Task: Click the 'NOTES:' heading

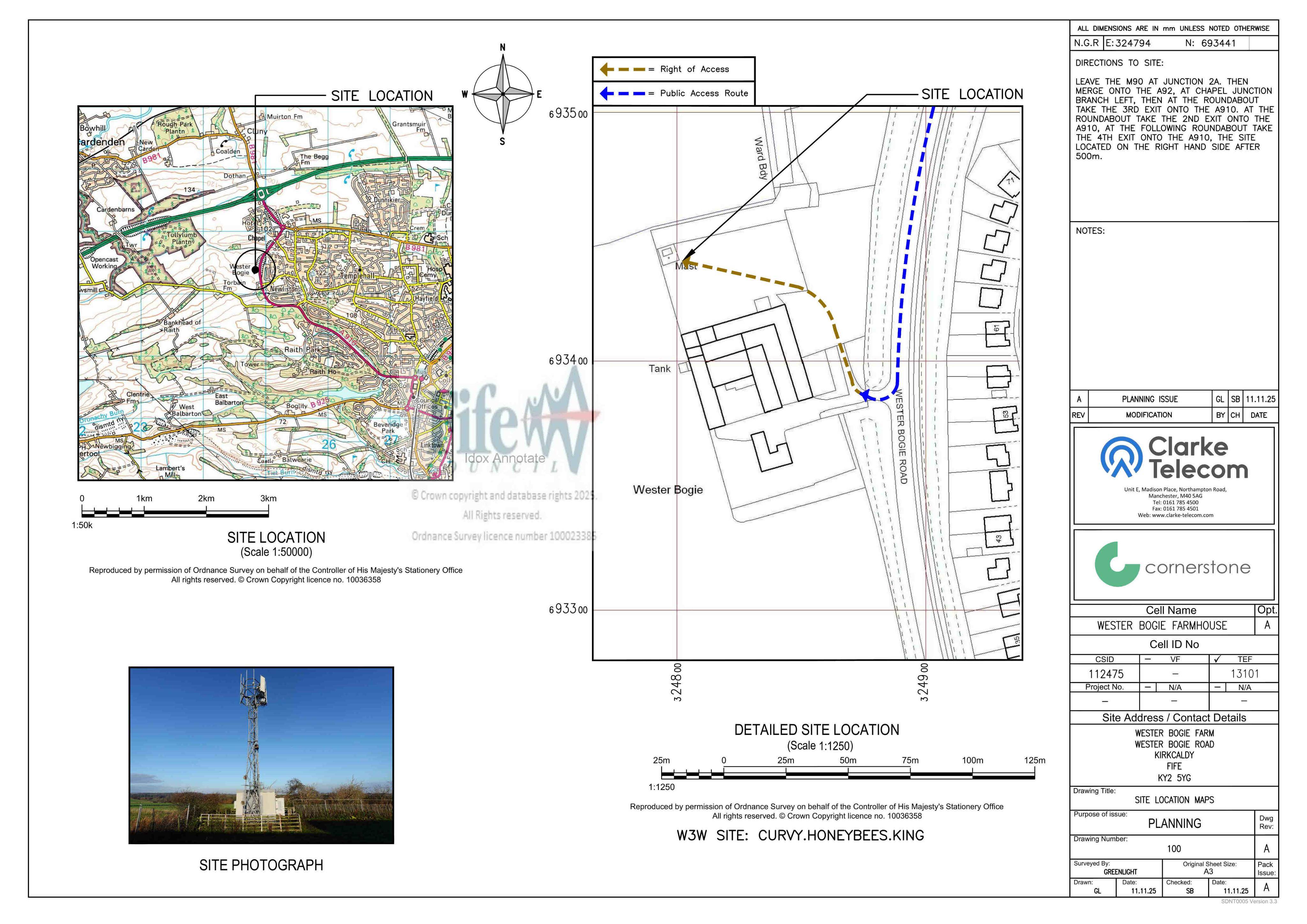Action: click(1090, 231)
